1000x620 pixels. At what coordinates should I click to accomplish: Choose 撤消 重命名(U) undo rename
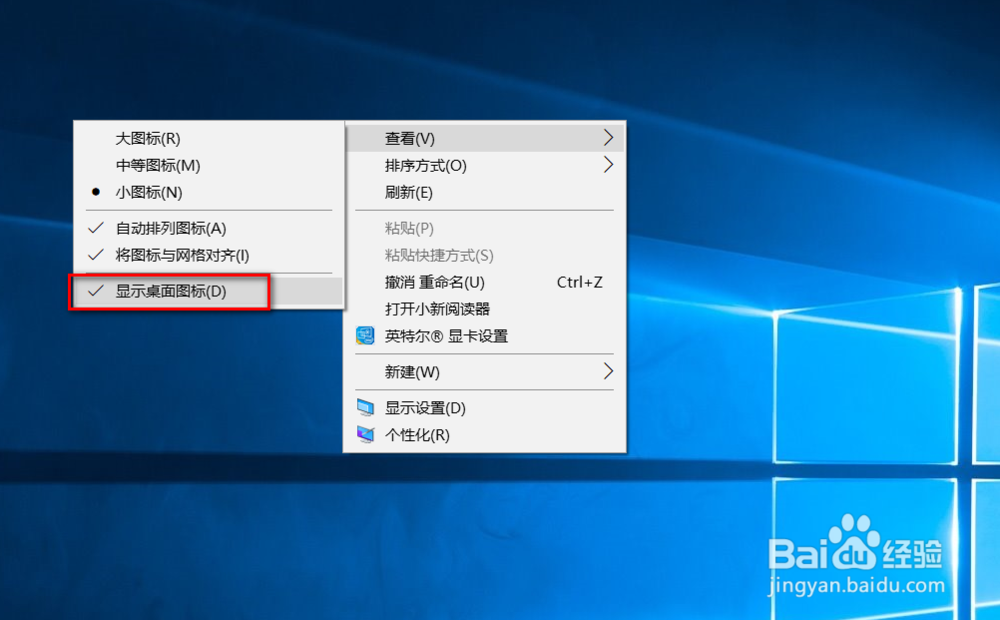[484, 282]
